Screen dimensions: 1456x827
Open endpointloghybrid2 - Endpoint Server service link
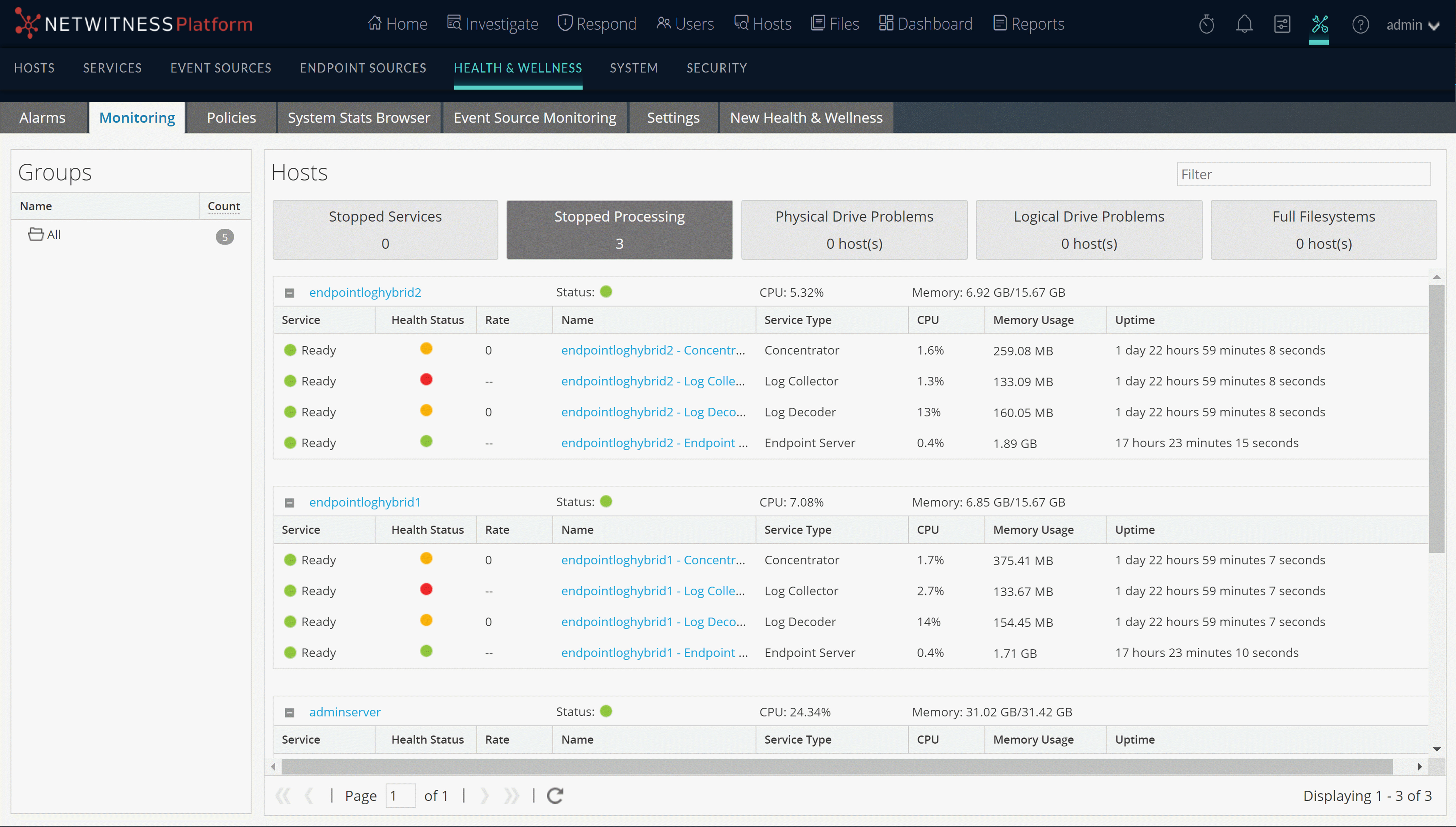coord(654,443)
